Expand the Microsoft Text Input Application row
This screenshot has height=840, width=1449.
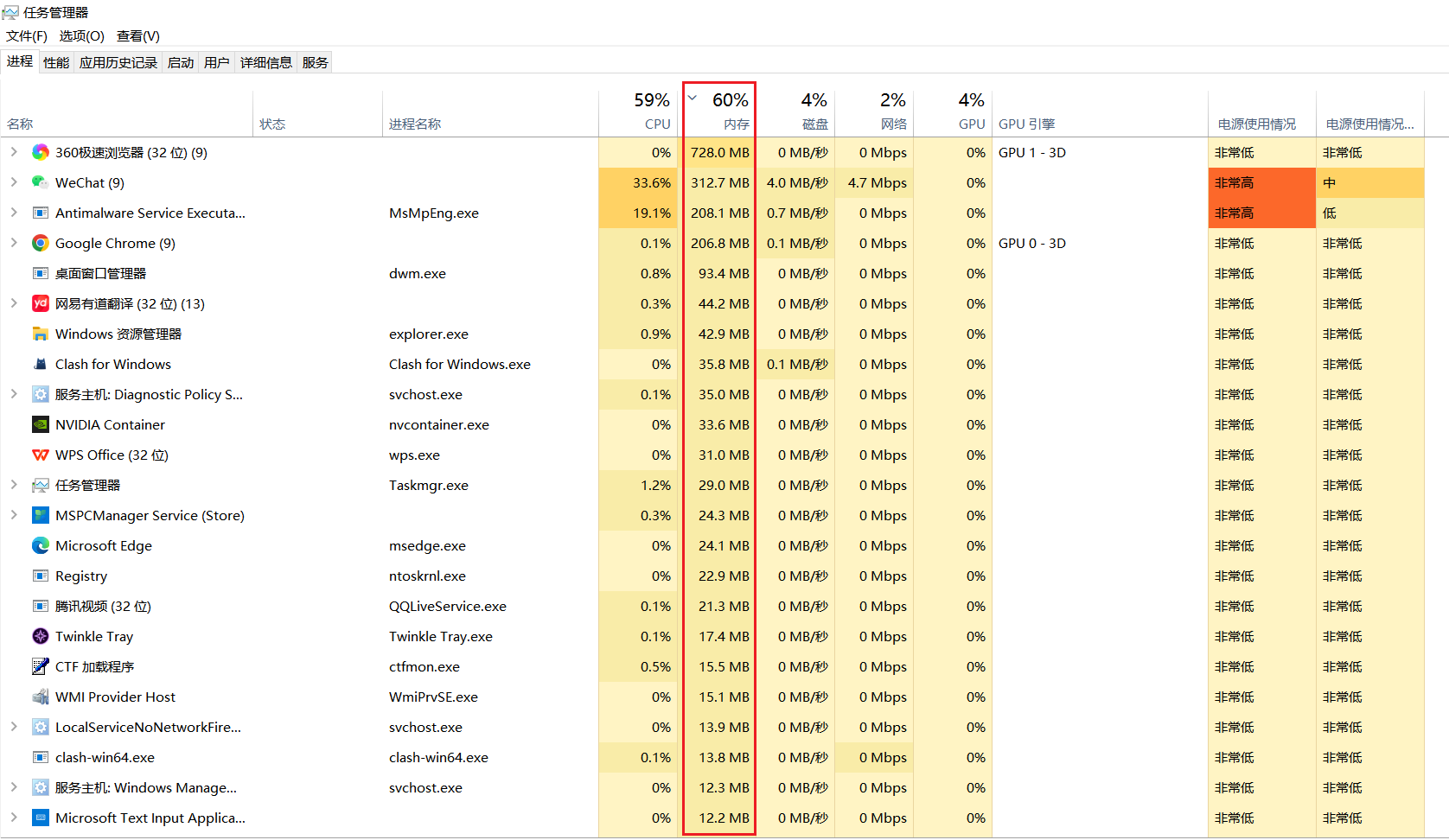(x=14, y=818)
